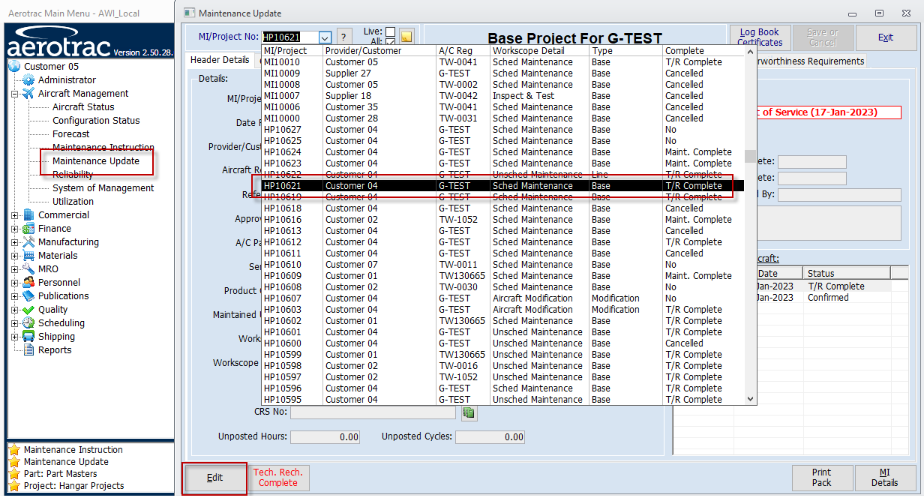Viewport: 924px width, 496px height.
Task: Toggle the All checkbox
Action: click(390, 42)
